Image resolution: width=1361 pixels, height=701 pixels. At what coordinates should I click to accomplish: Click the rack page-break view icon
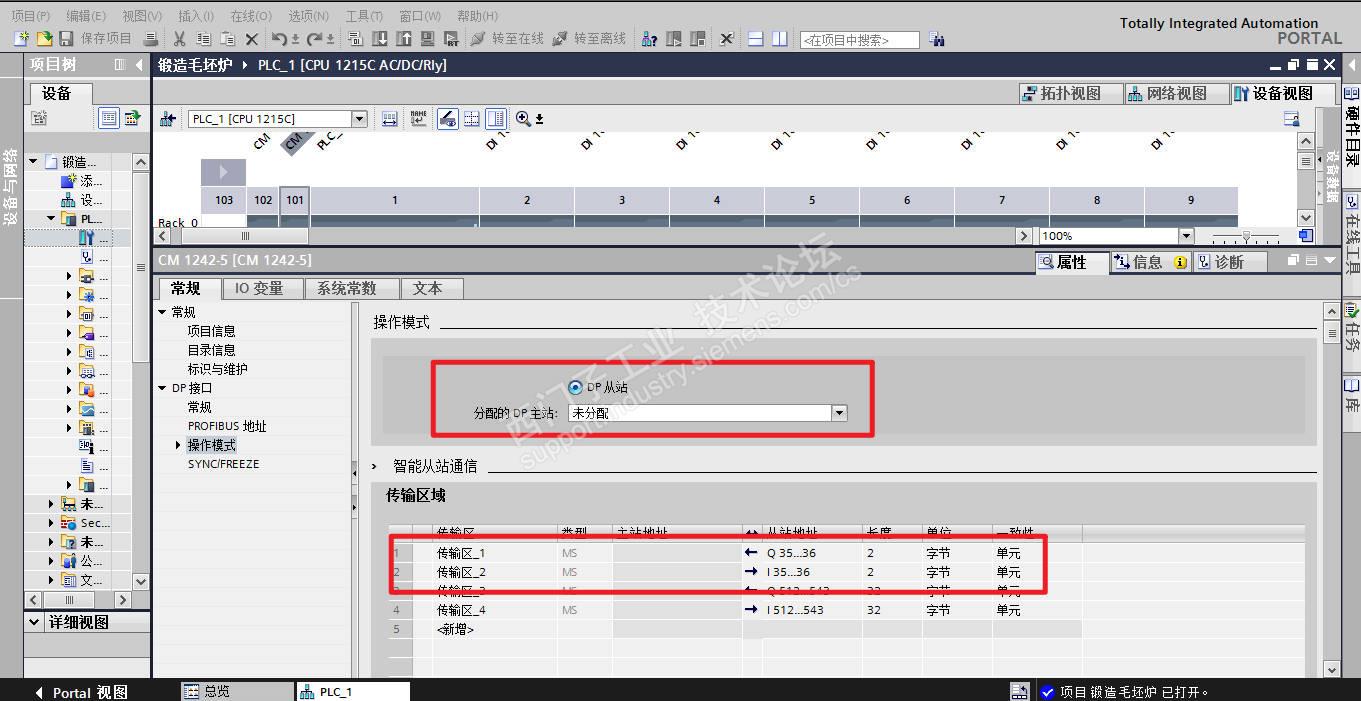(x=472, y=118)
